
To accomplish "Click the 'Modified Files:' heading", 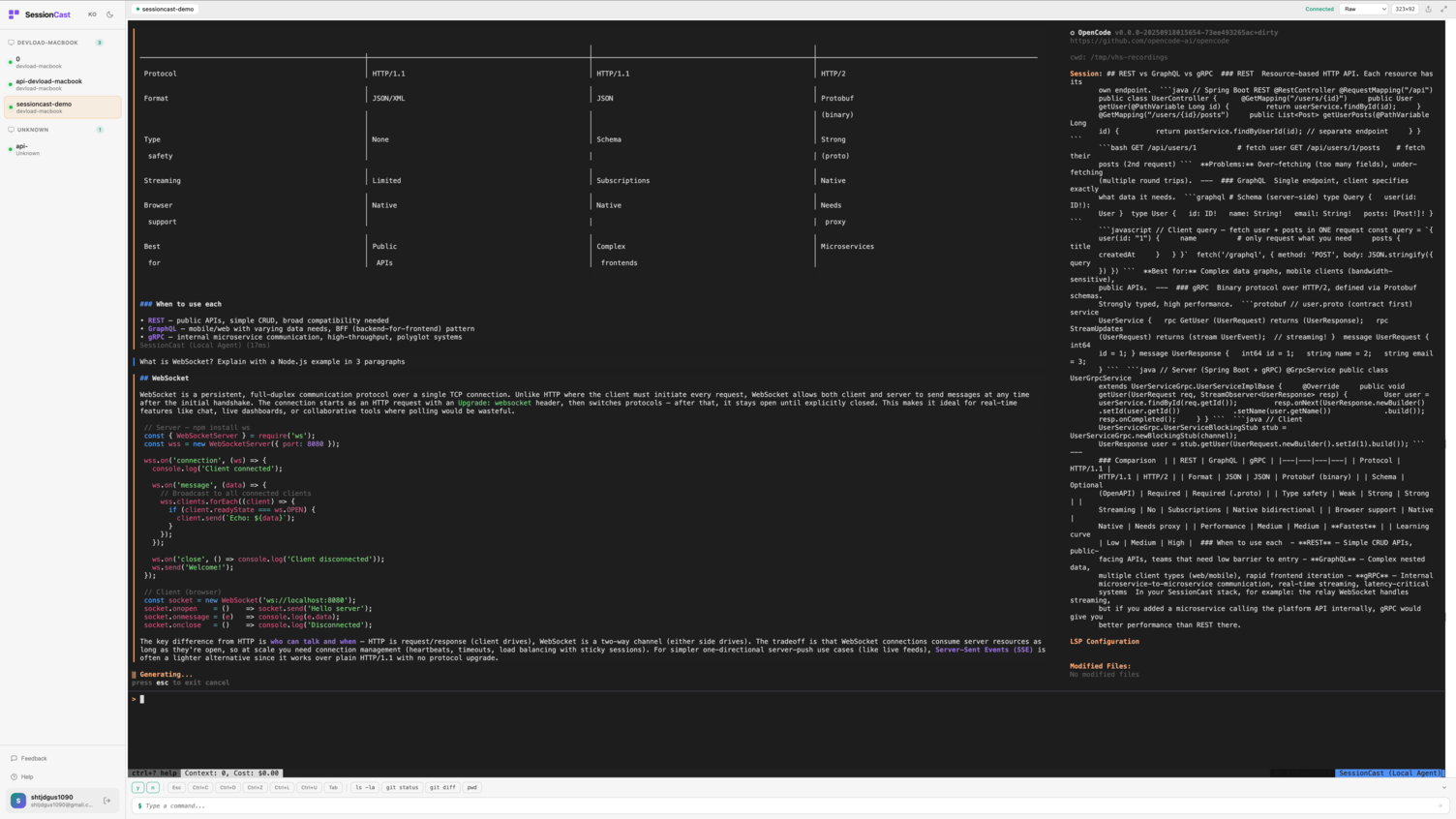I will [1100, 666].
